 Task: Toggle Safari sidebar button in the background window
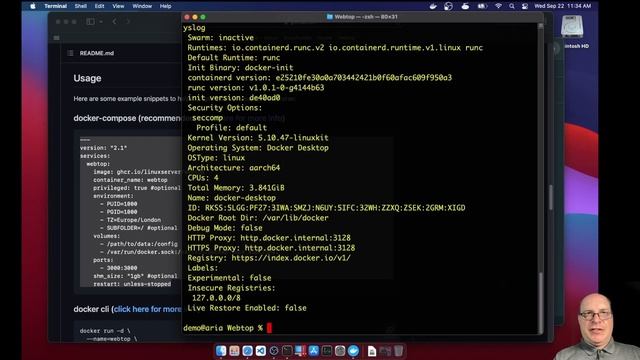(x=91, y=21)
